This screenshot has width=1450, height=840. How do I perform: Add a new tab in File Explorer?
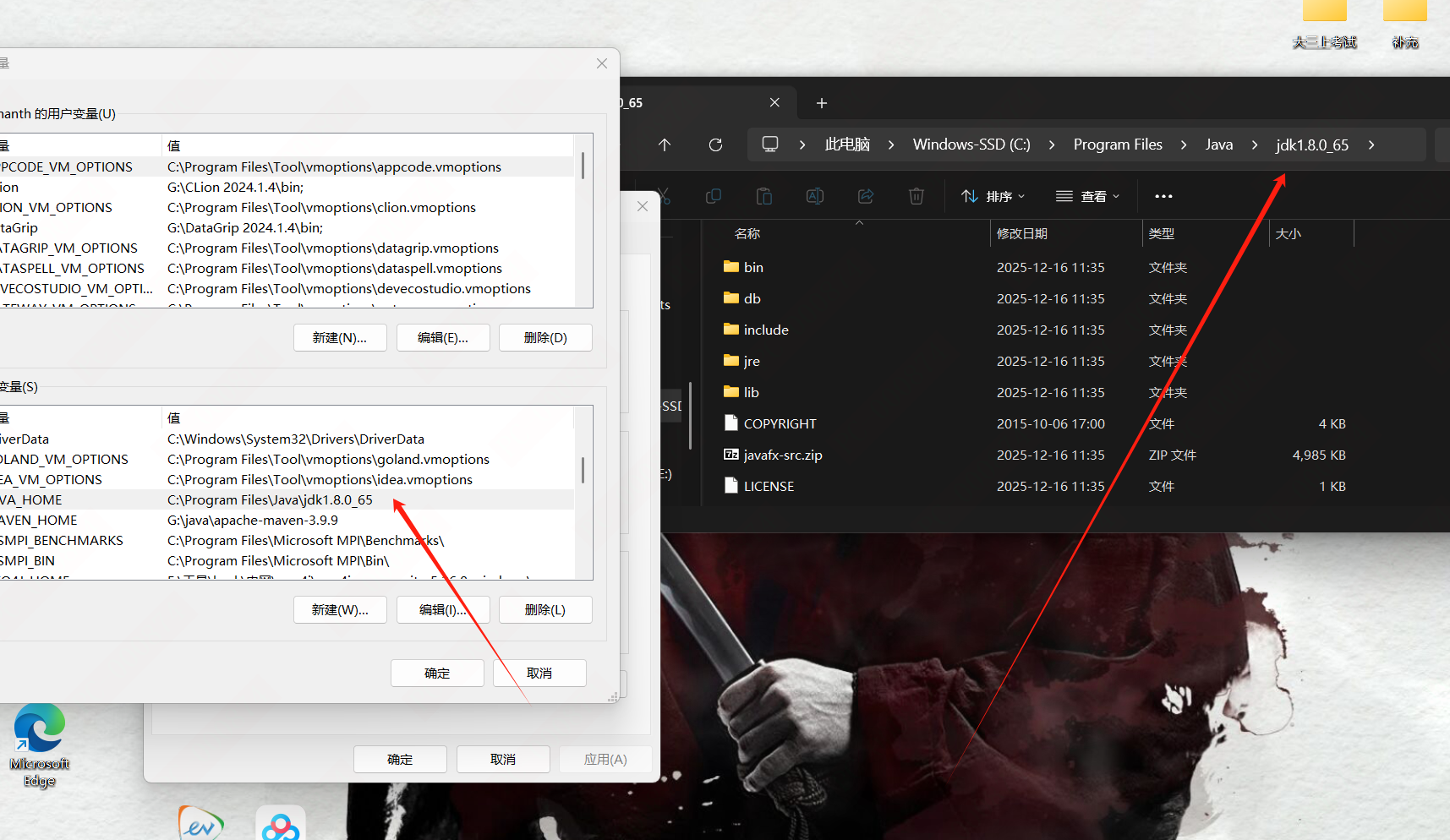[822, 103]
